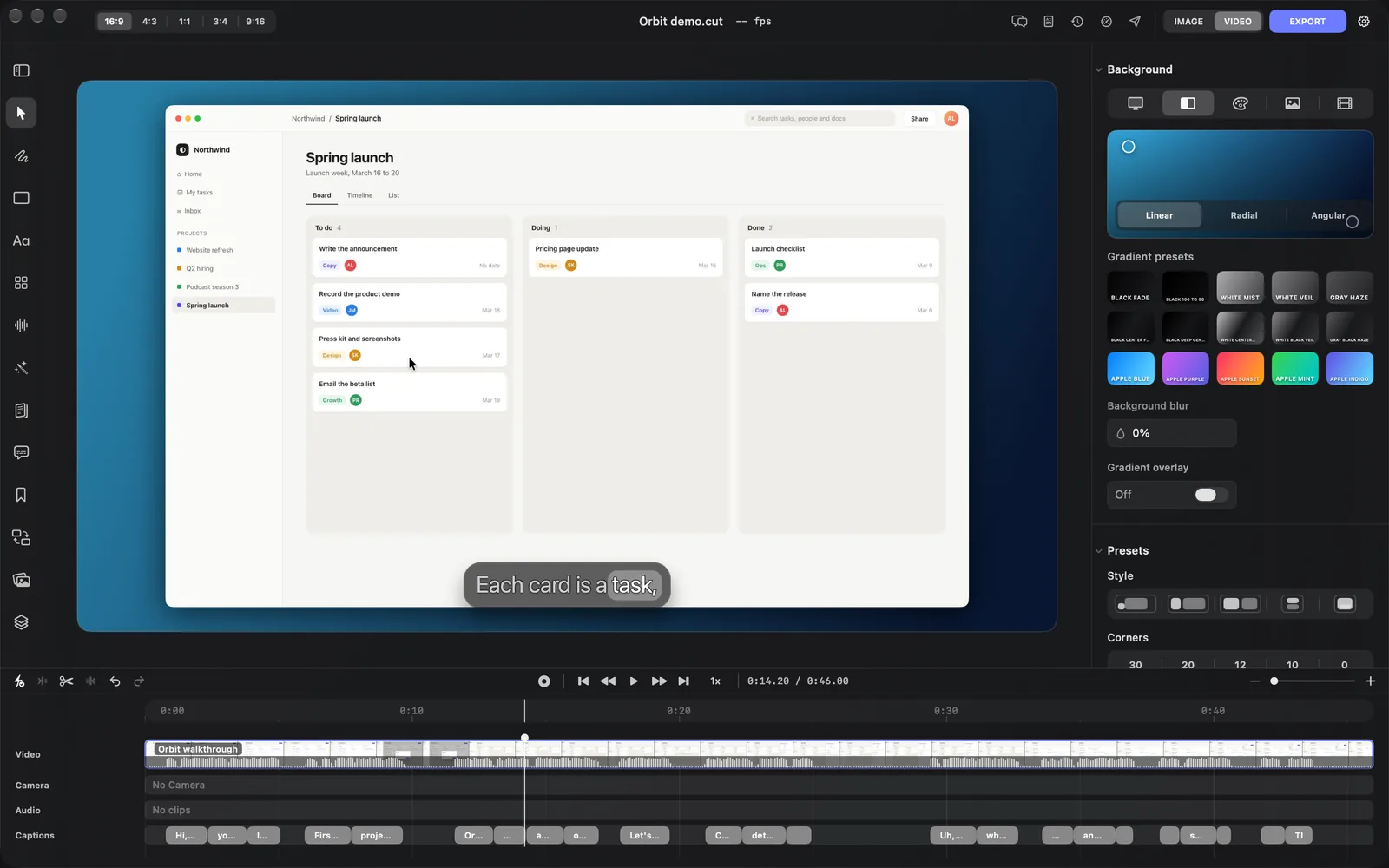The width and height of the screenshot is (1389, 868).
Task: Select the image background tab
Action: coord(1293,103)
